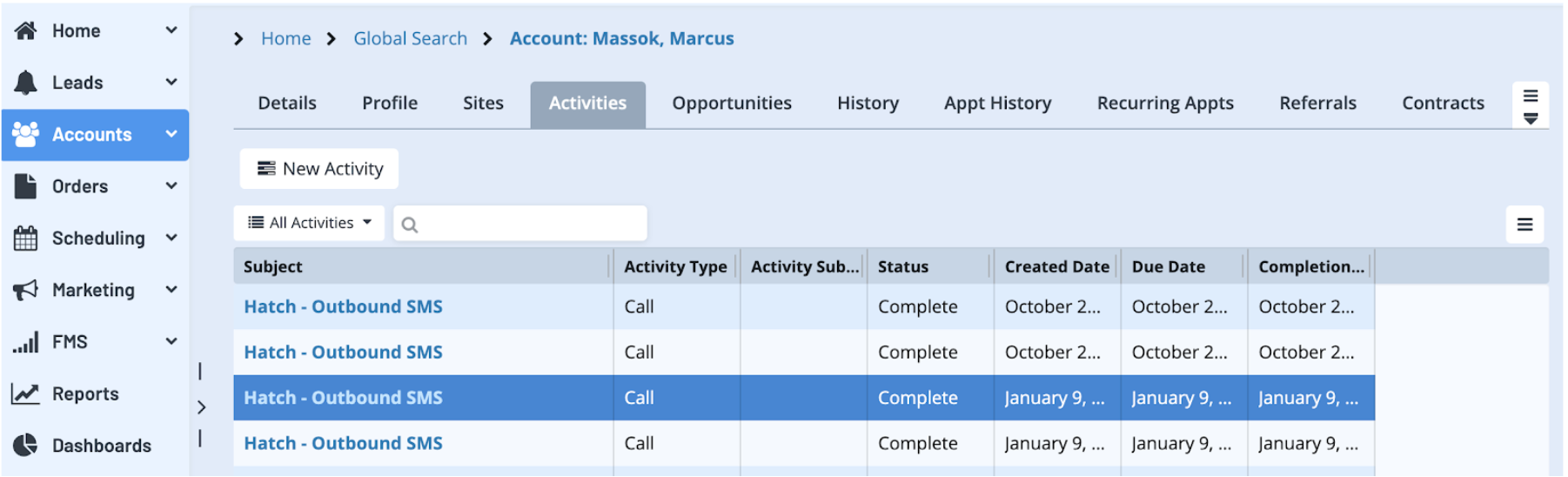Click the Dashboards pie chart icon
Viewport: 1568px width, 477px height.
(26, 446)
